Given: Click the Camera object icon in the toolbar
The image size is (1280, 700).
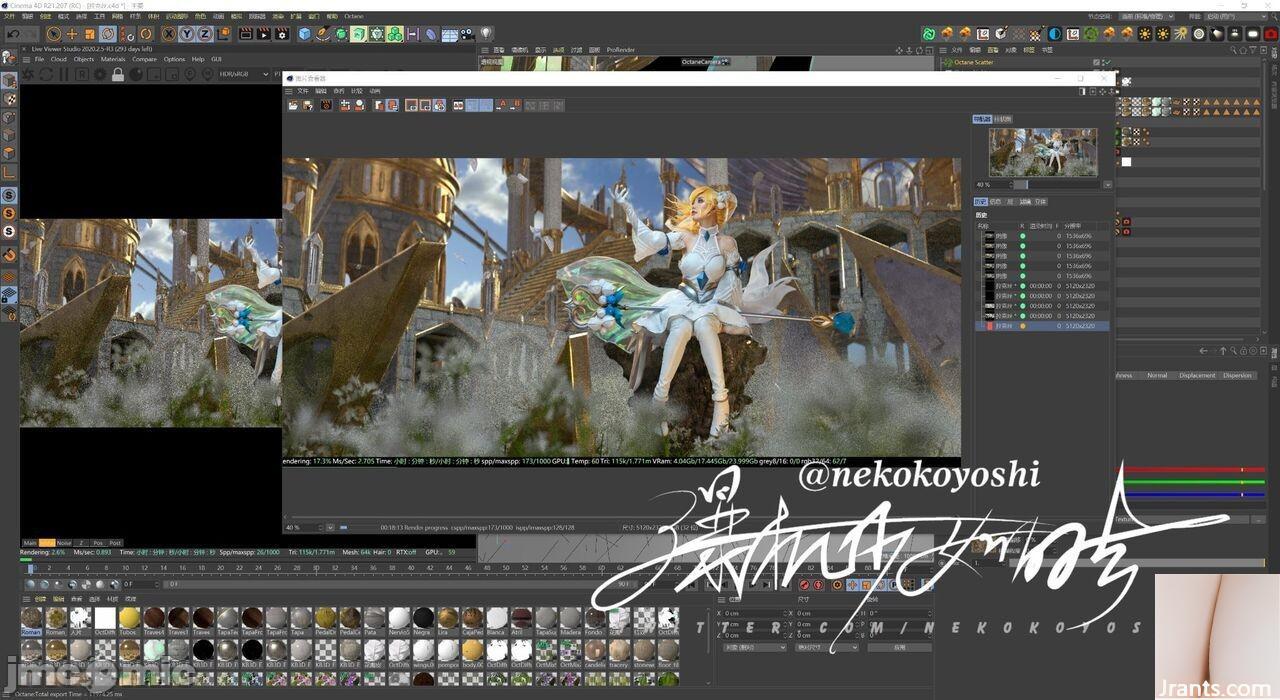Looking at the screenshot, I should pos(468,34).
